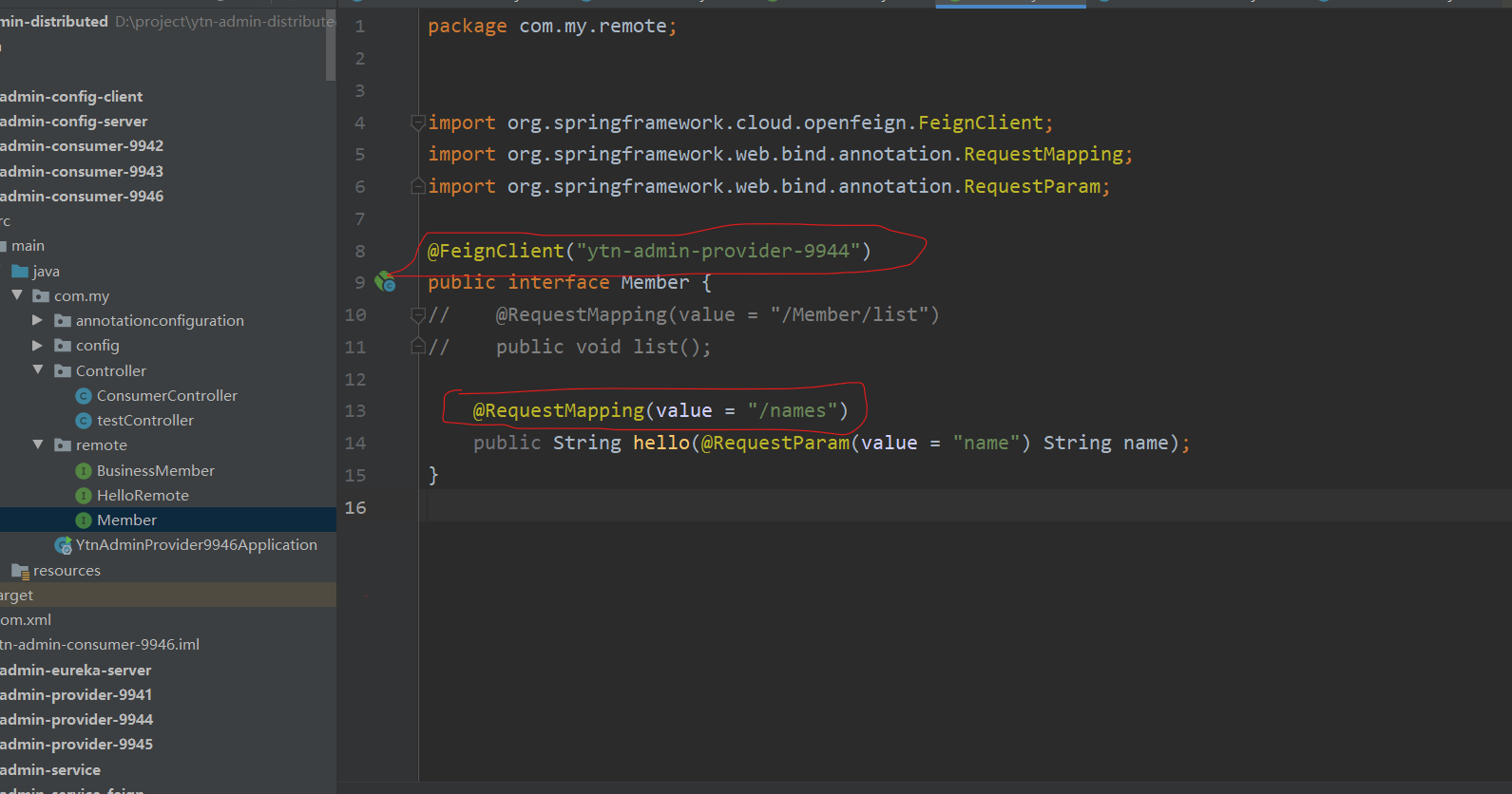Select the main folder in tree
Screen dimensions: 1512x794
[28, 245]
